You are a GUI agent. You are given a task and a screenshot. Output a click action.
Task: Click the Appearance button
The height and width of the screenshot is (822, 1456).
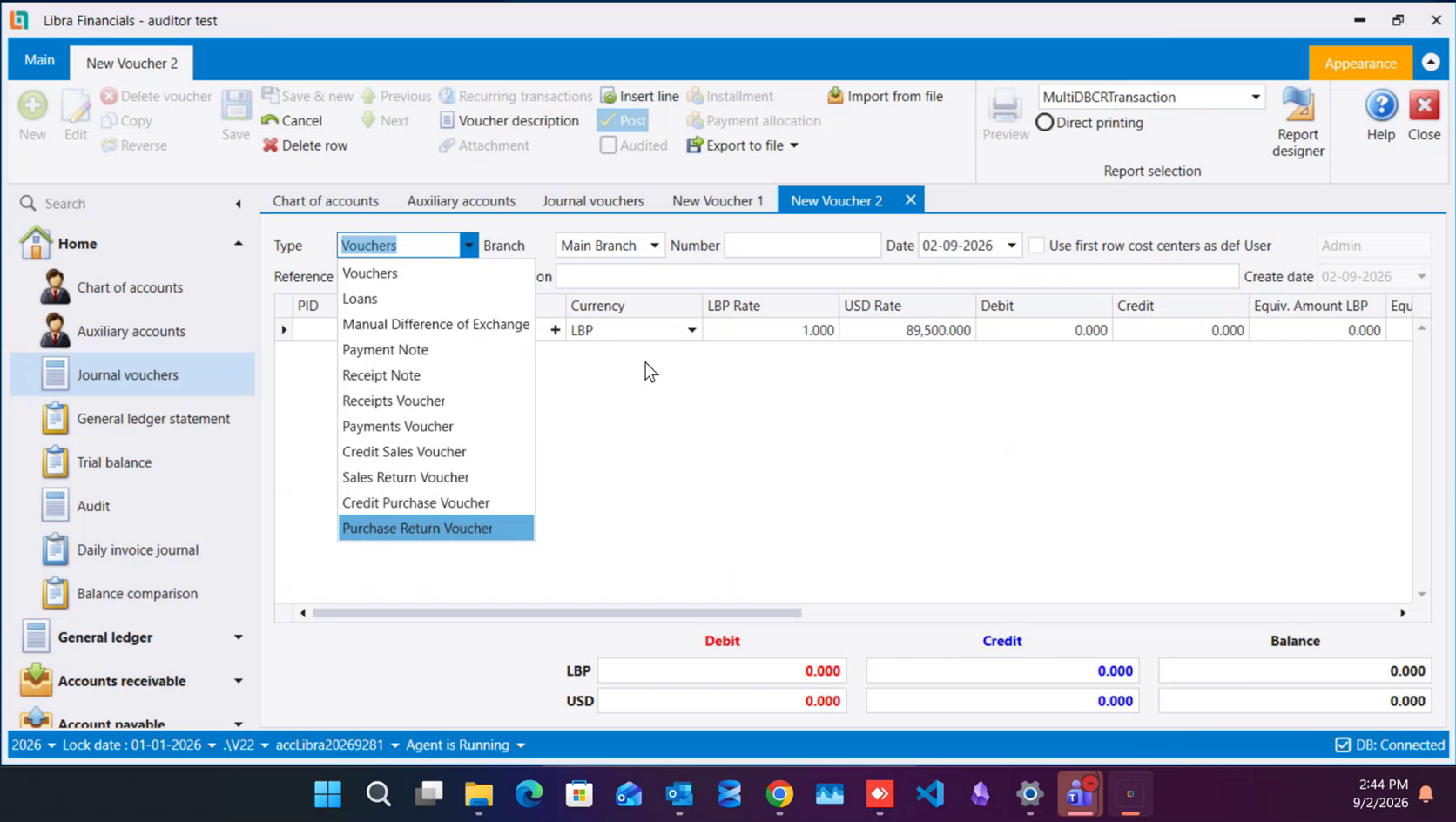1360,64
